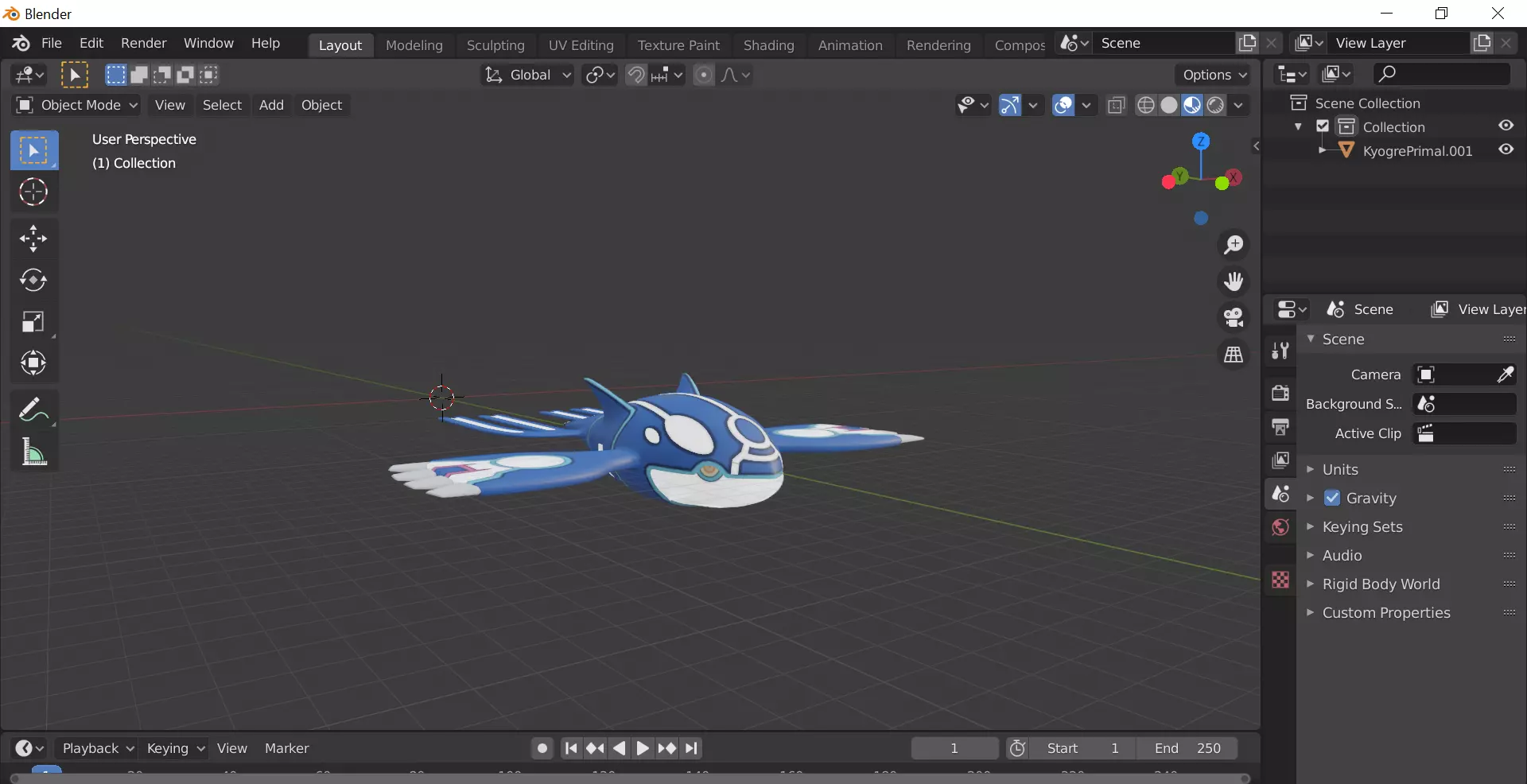Select the Move tool

[x=33, y=239]
